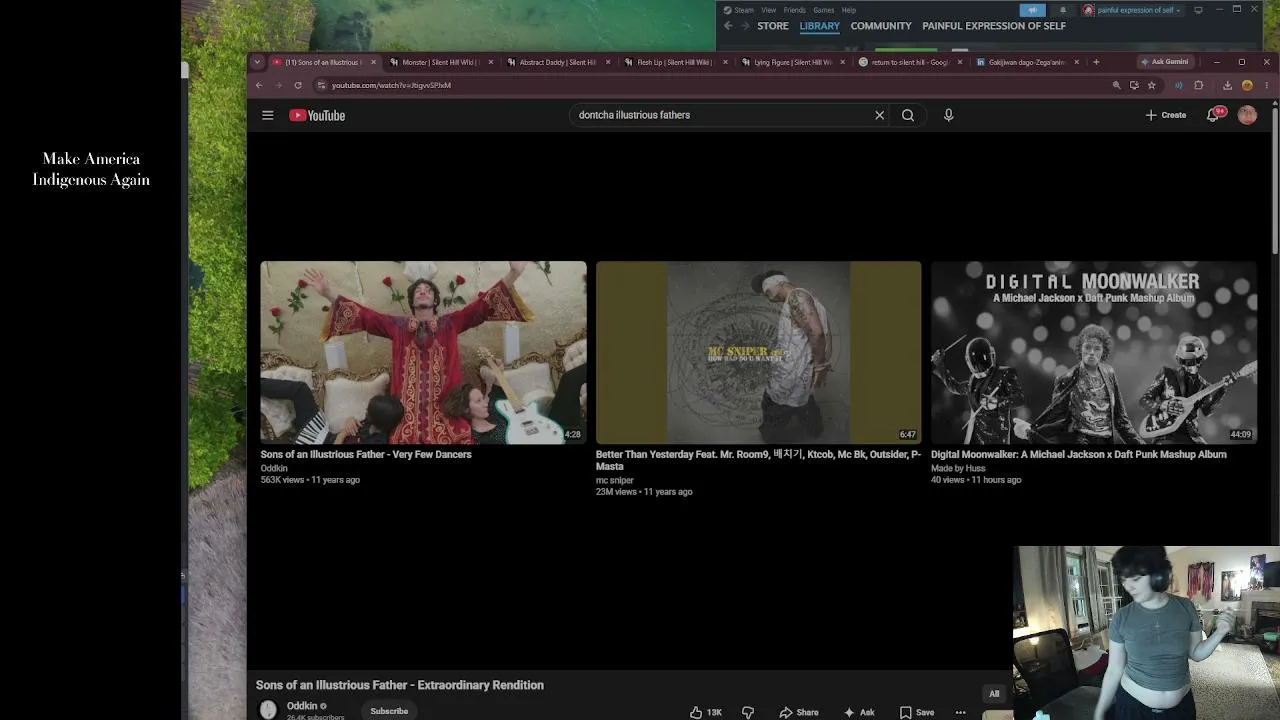Reload the YouTube page in Chrome
The image size is (1280, 720).
coord(298,85)
